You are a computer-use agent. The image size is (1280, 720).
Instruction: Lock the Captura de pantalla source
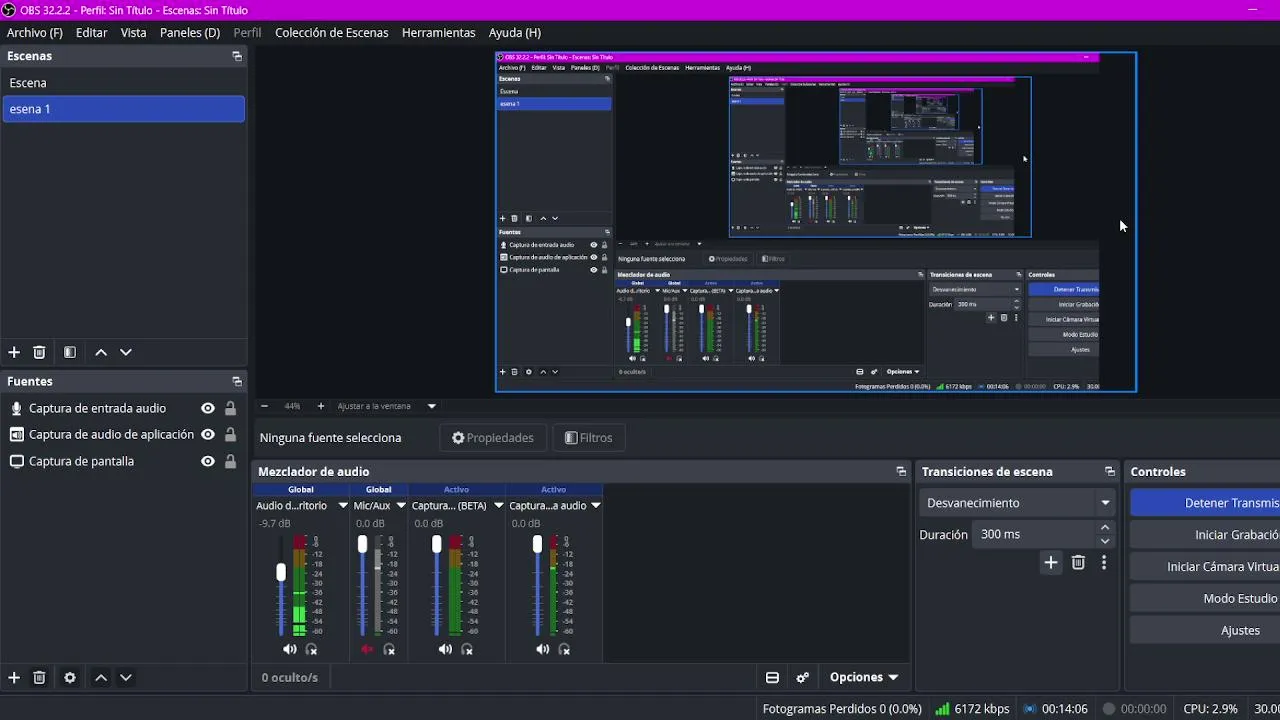(x=231, y=462)
